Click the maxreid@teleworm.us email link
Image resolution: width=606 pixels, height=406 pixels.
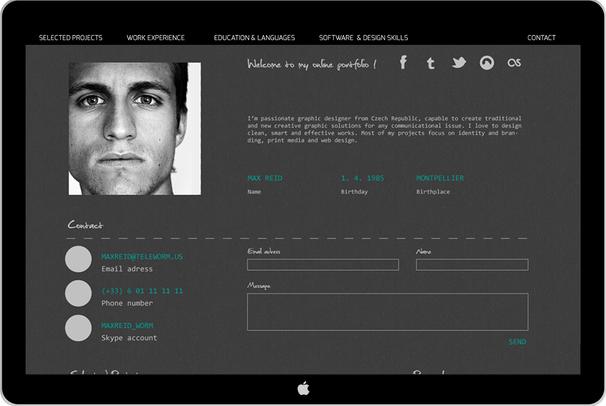point(142,257)
